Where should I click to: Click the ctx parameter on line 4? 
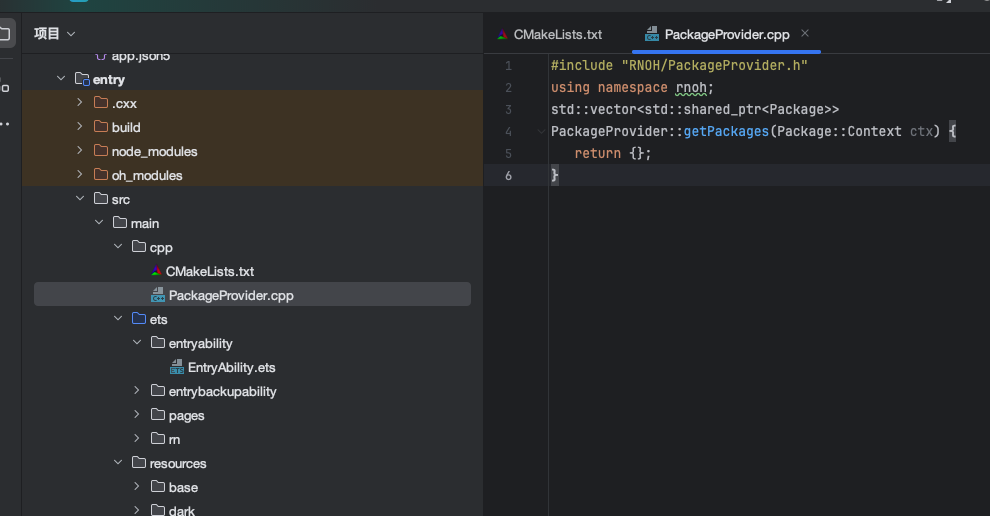coord(921,131)
